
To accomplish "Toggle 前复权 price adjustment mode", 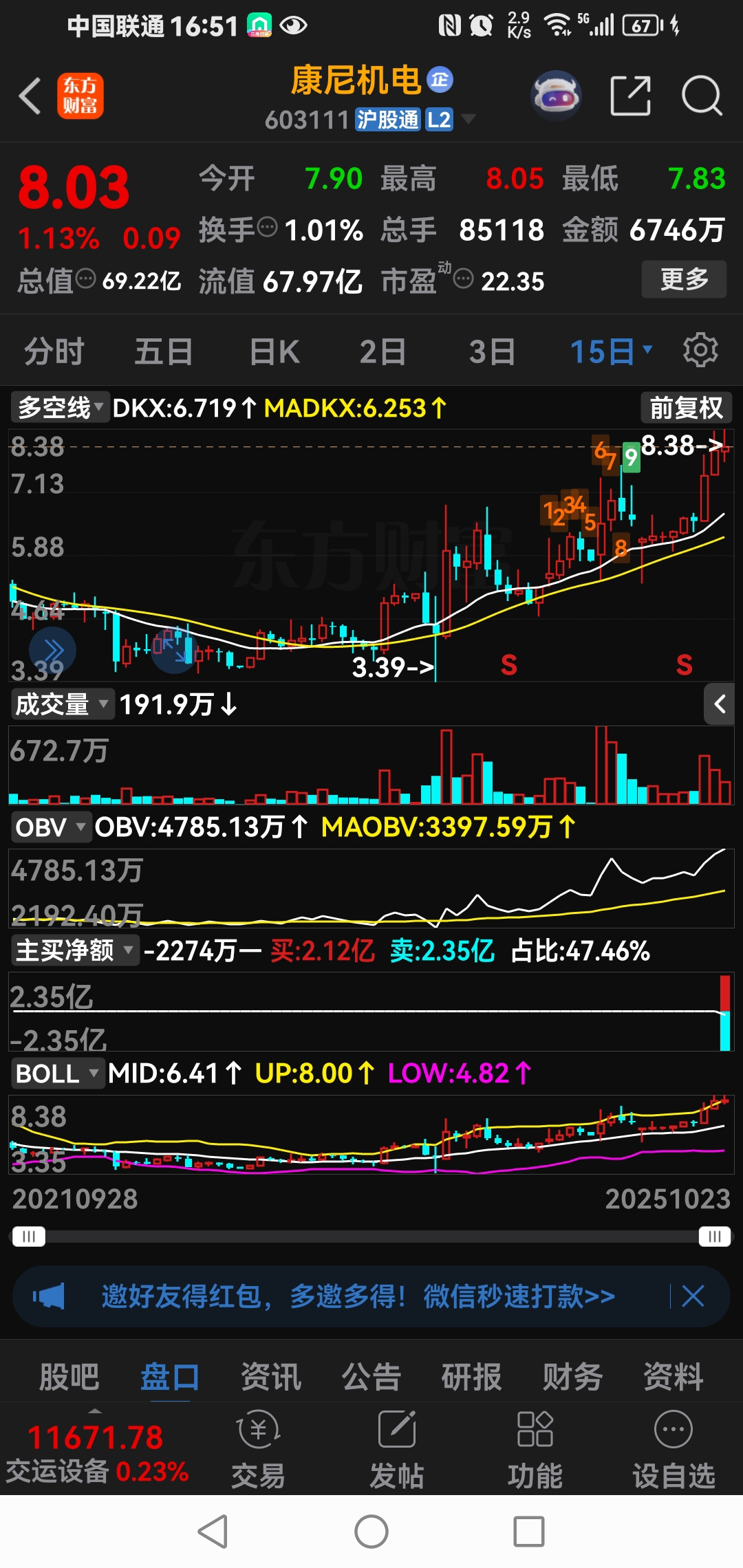I will [686, 408].
